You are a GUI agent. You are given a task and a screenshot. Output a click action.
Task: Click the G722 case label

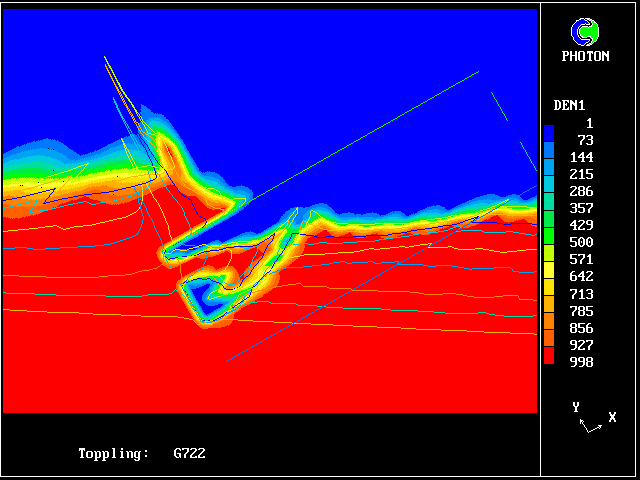[189, 454]
